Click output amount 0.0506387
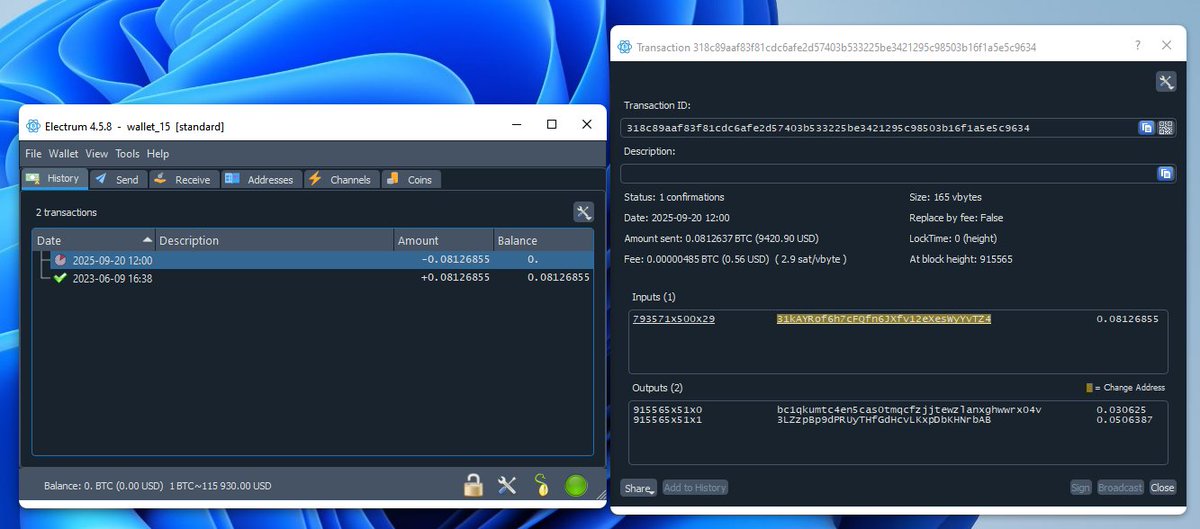Screen dimensions: 1200x529 [1125, 420]
